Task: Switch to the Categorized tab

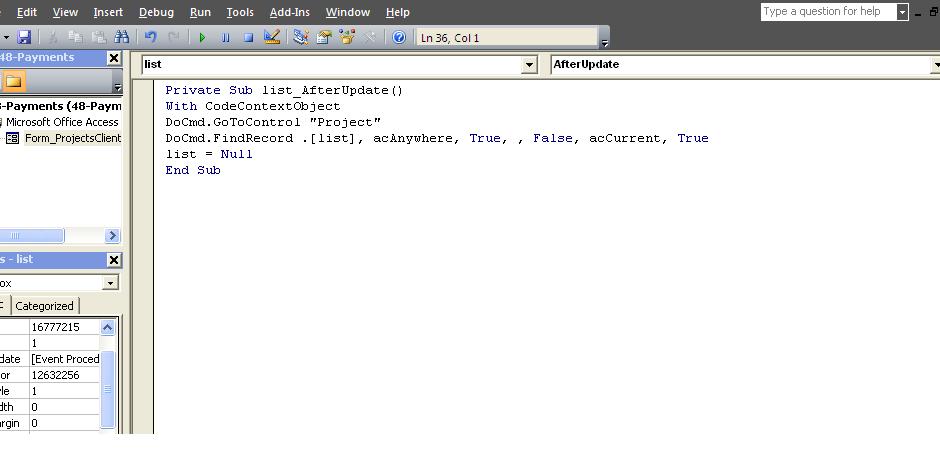Action: (x=44, y=306)
